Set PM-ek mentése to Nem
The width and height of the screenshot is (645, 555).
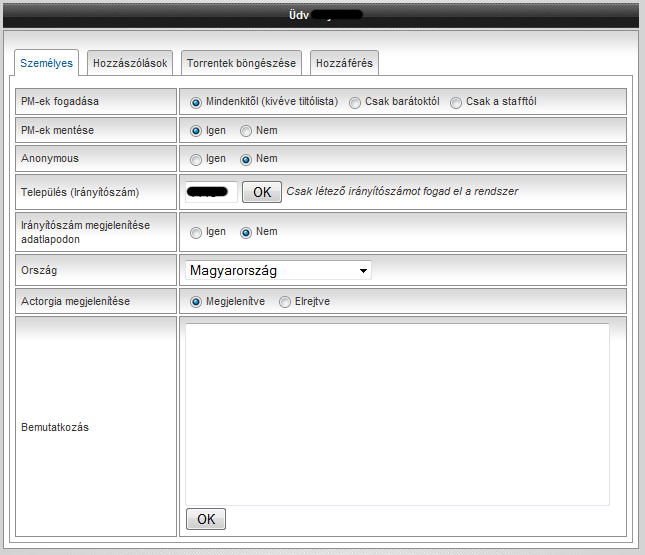pyautogui.click(x=246, y=131)
